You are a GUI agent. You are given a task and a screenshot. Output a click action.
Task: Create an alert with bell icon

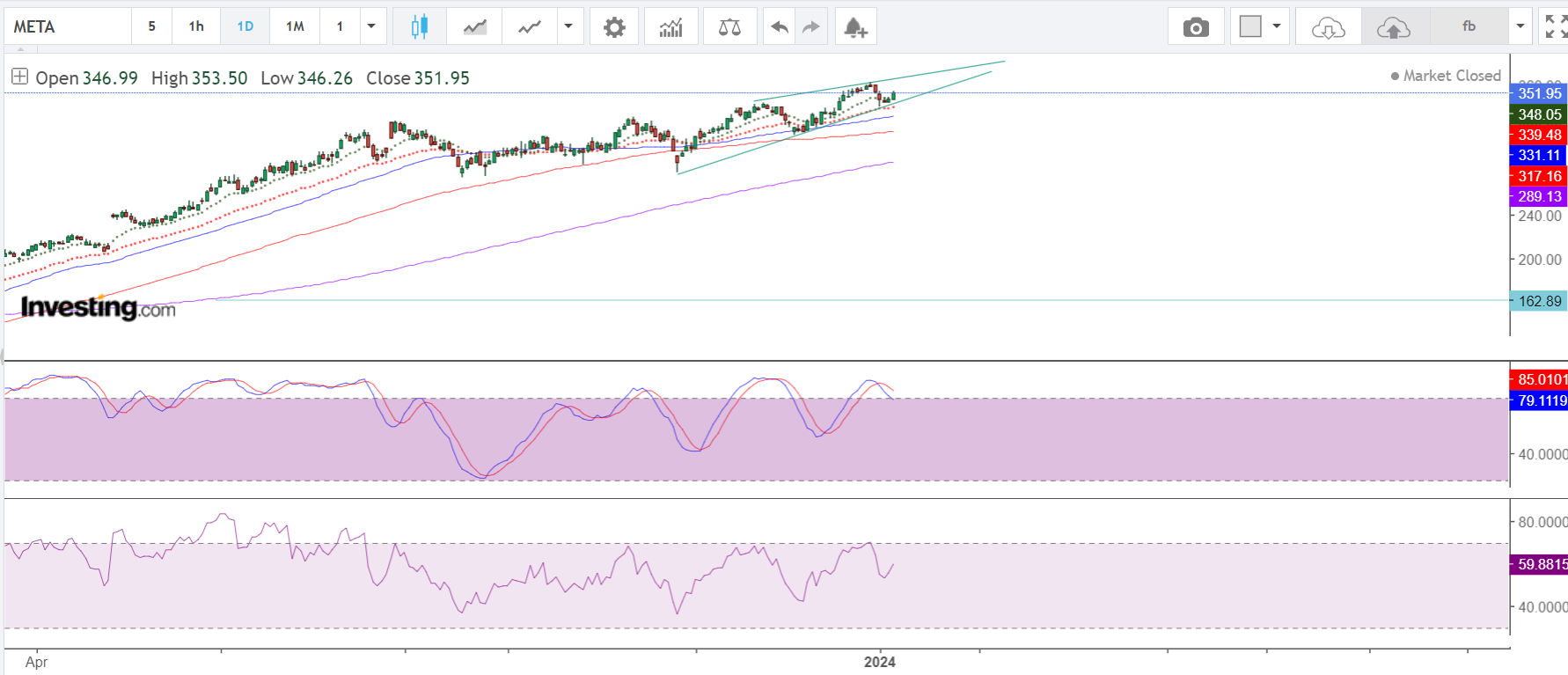pyautogui.click(x=854, y=26)
